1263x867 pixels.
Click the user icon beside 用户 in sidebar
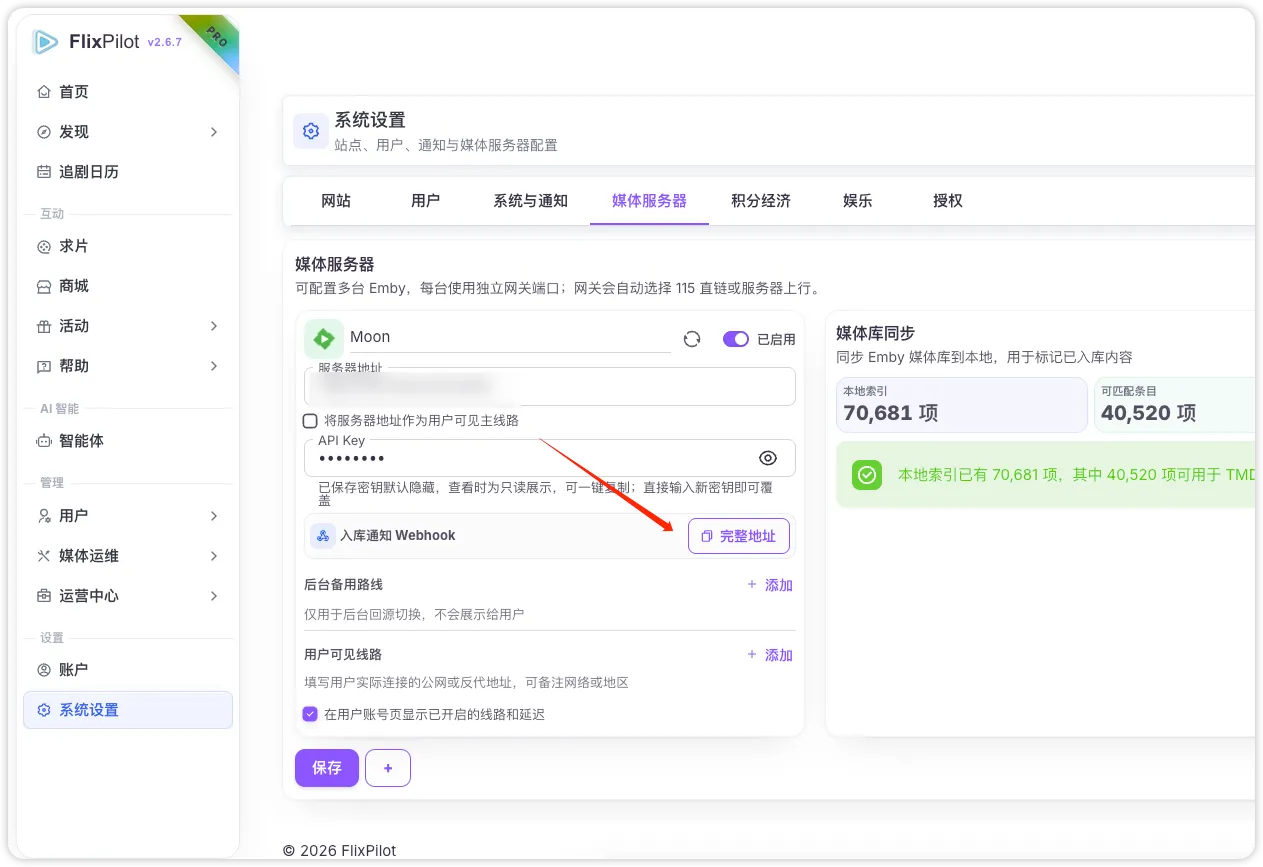coord(43,516)
